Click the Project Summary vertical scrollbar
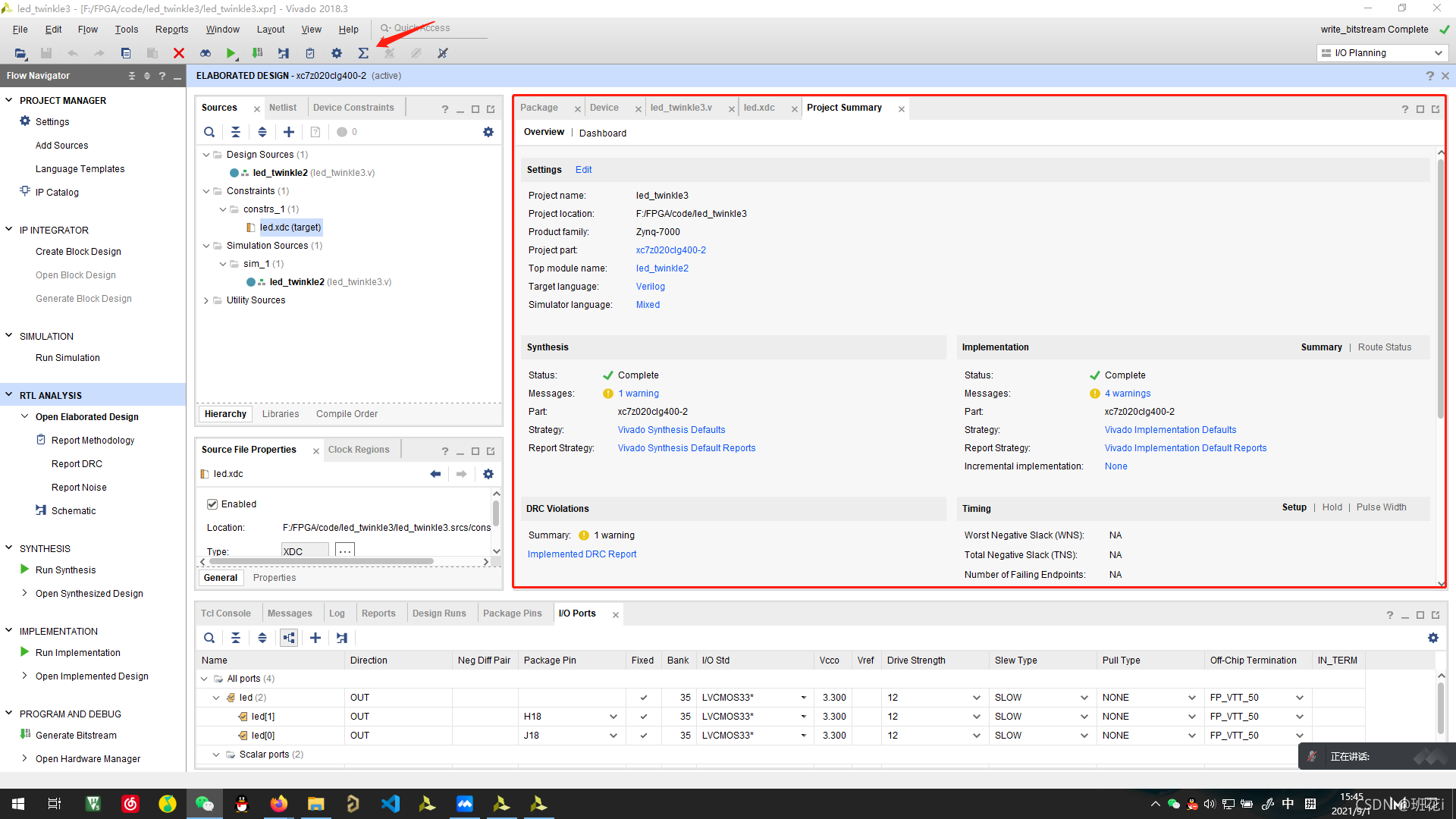 1441,288
